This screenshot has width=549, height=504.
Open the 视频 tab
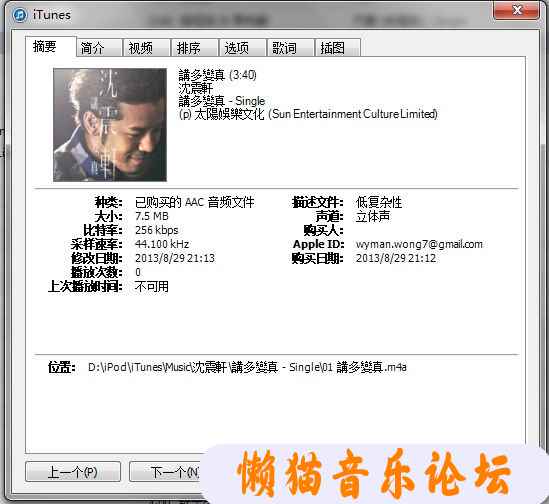pos(147,48)
